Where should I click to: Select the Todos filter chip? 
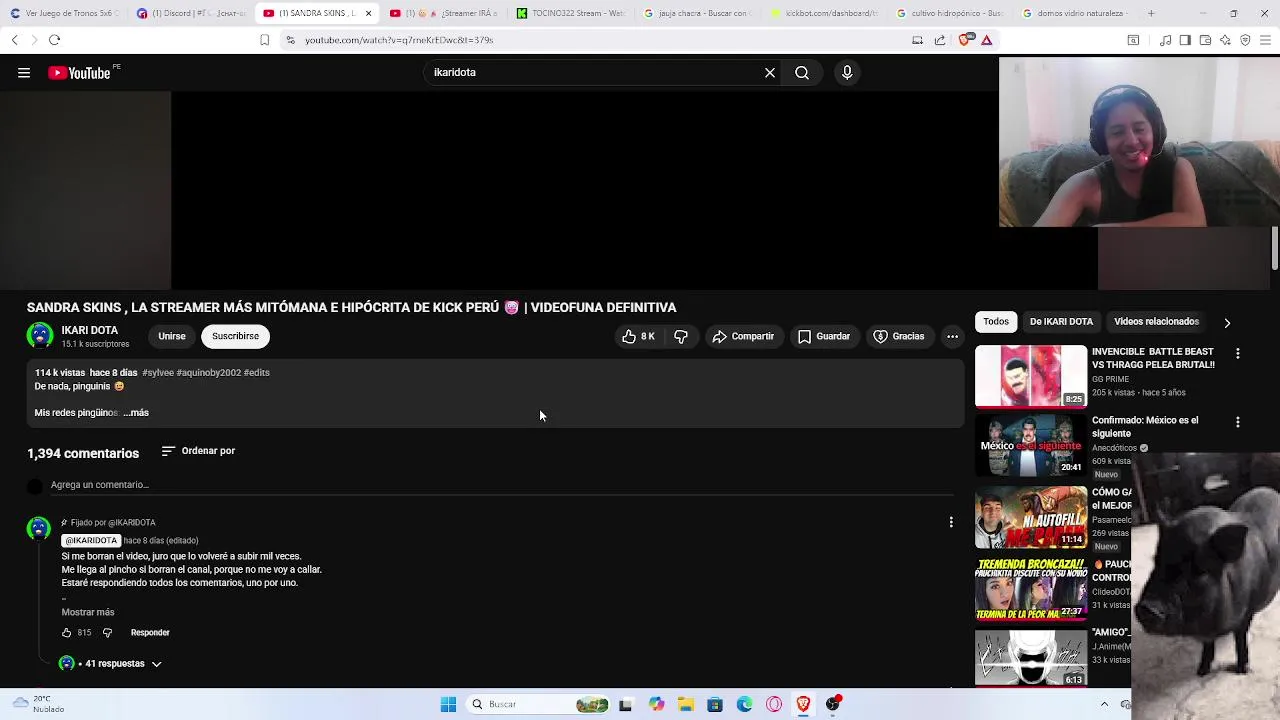tap(996, 322)
